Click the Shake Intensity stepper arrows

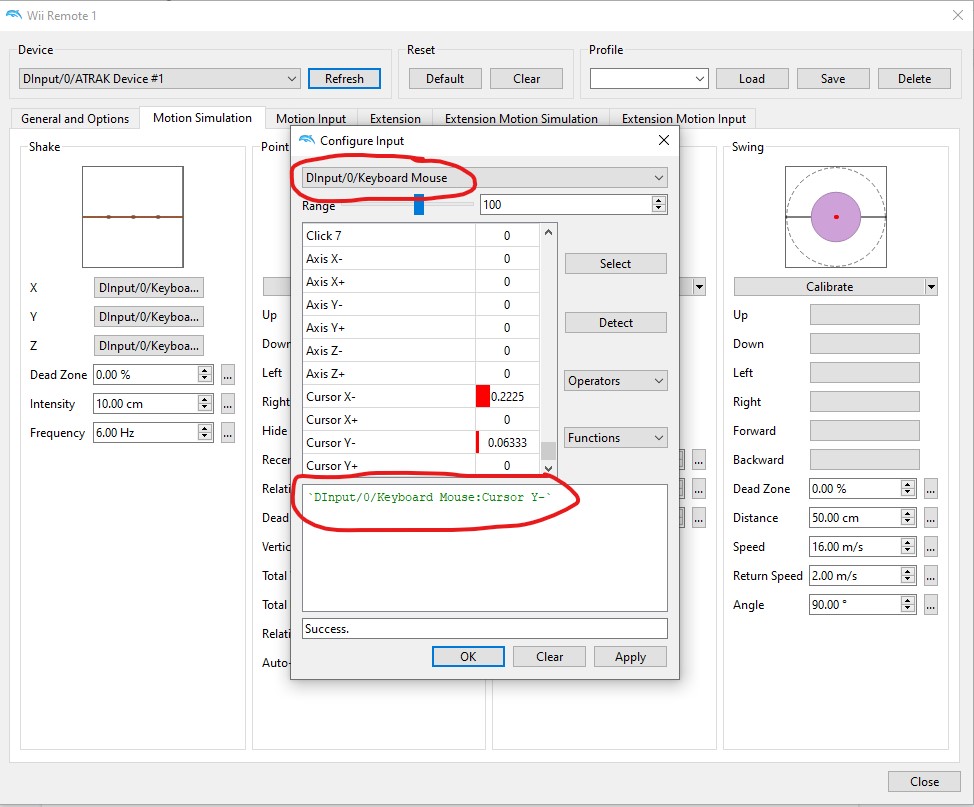(205, 404)
